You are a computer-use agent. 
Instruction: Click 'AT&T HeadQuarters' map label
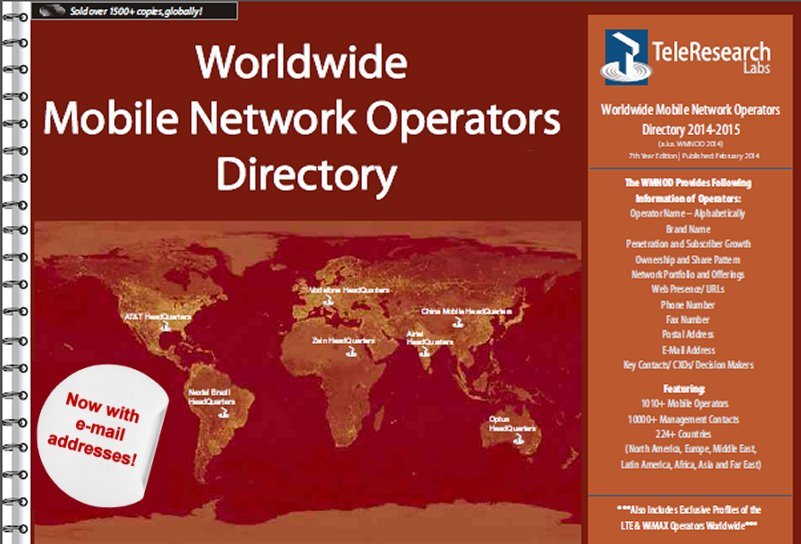157,317
